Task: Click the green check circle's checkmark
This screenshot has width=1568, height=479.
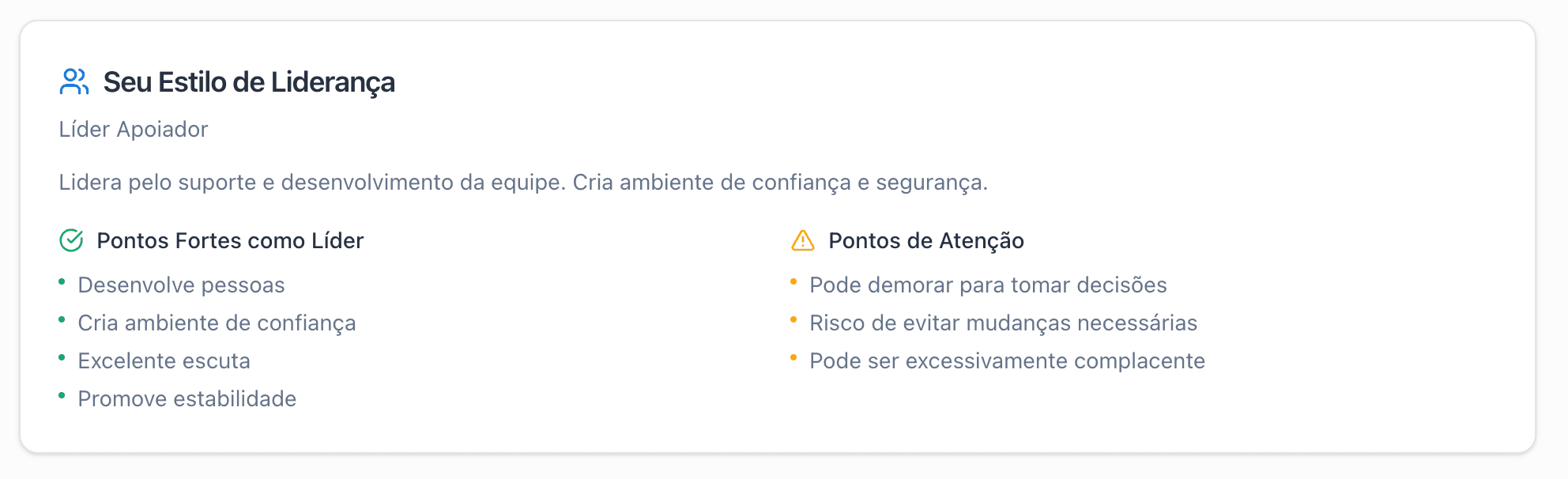Action: pos(71,239)
